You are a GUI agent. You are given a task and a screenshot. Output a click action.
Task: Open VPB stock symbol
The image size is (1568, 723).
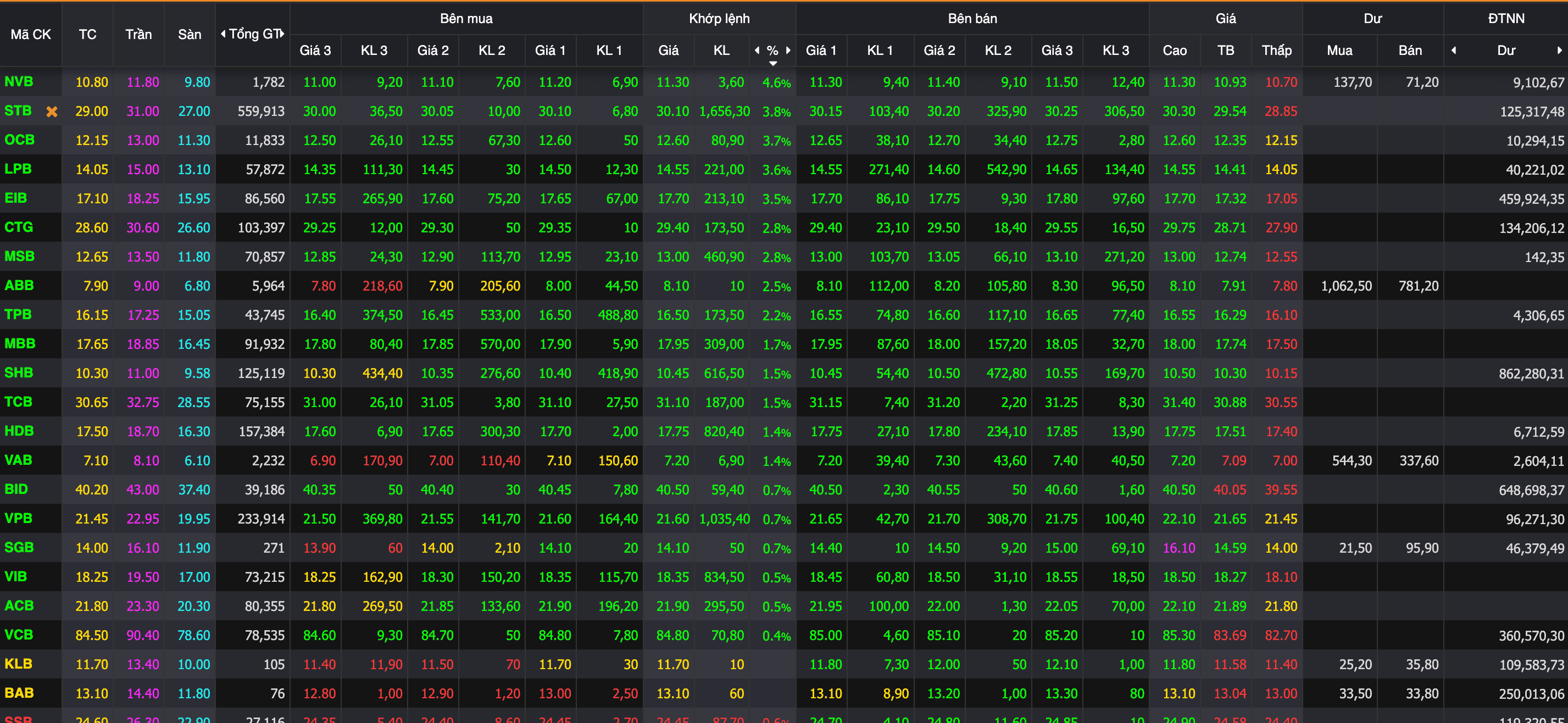tap(18, 519)
